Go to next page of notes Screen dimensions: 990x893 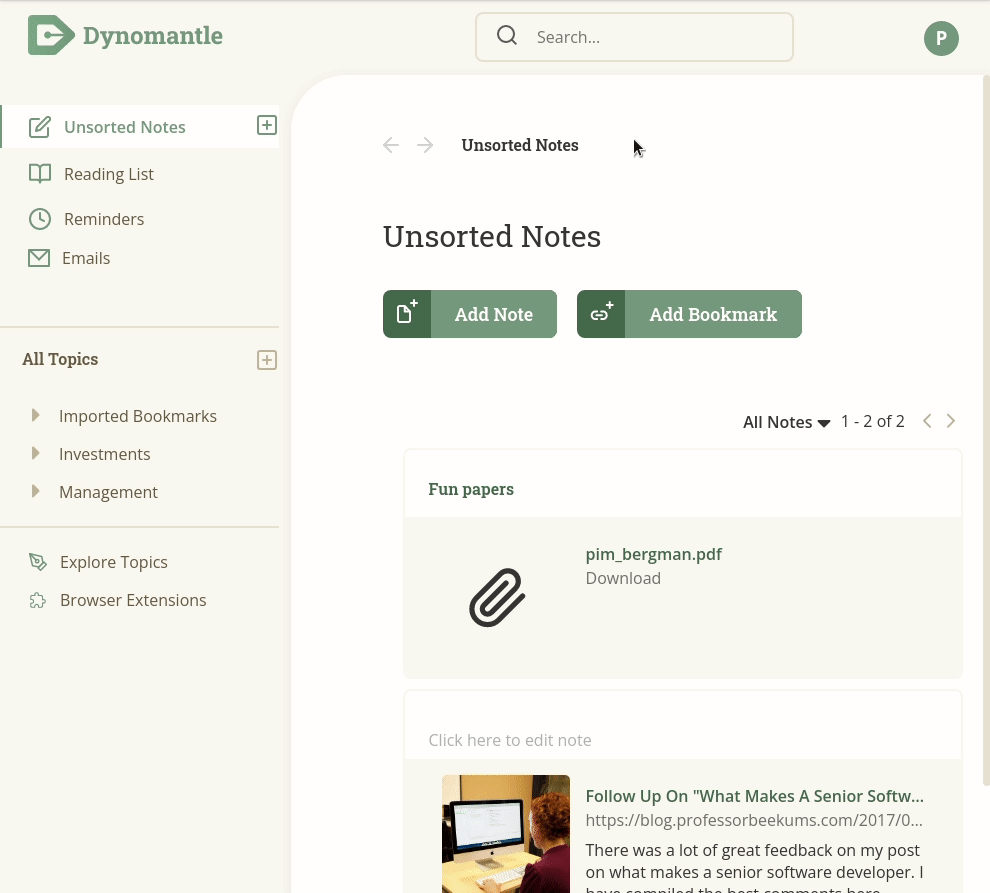click(x=950, y=421)
